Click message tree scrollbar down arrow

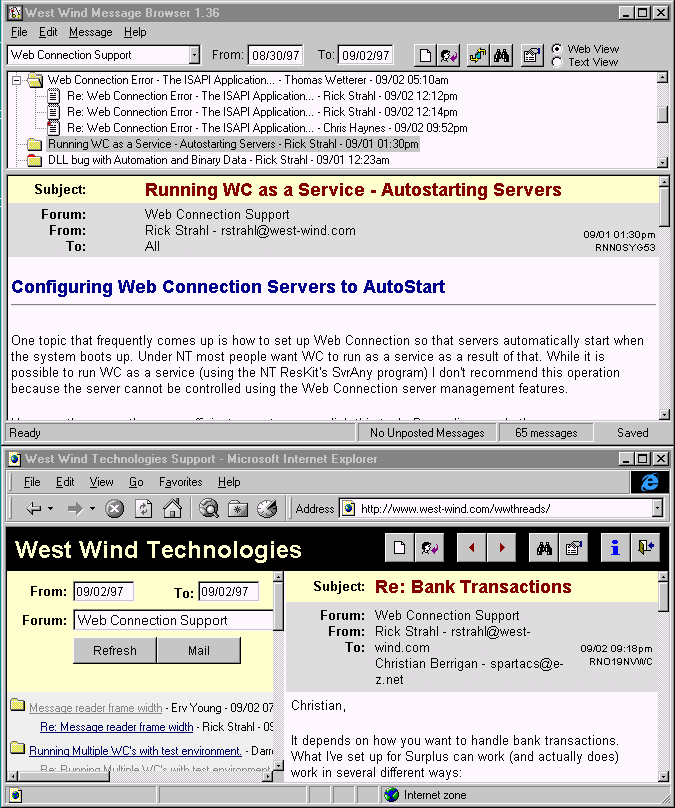pos(663,162)
